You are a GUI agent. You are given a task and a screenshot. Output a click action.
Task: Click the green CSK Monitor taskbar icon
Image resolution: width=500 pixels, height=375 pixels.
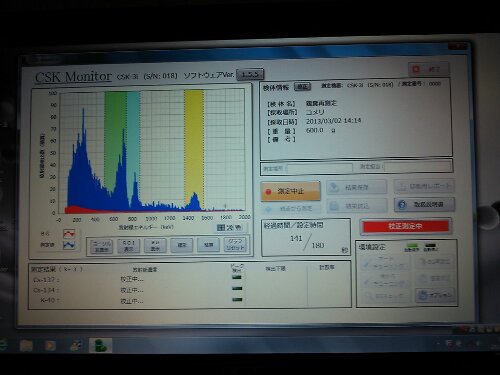click(x=100, y=345)
